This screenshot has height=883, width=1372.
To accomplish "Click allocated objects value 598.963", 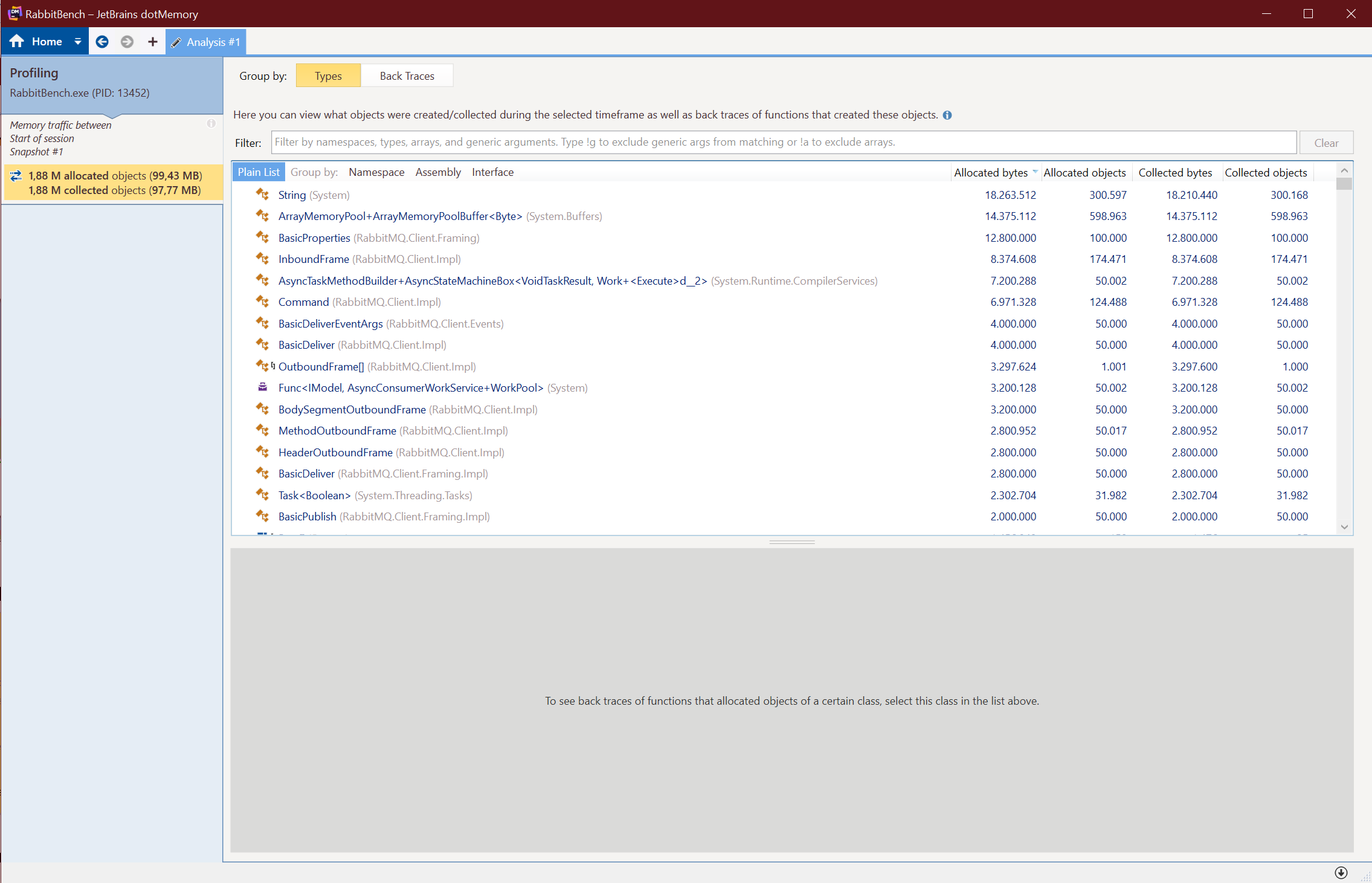I will (1108, 216).
